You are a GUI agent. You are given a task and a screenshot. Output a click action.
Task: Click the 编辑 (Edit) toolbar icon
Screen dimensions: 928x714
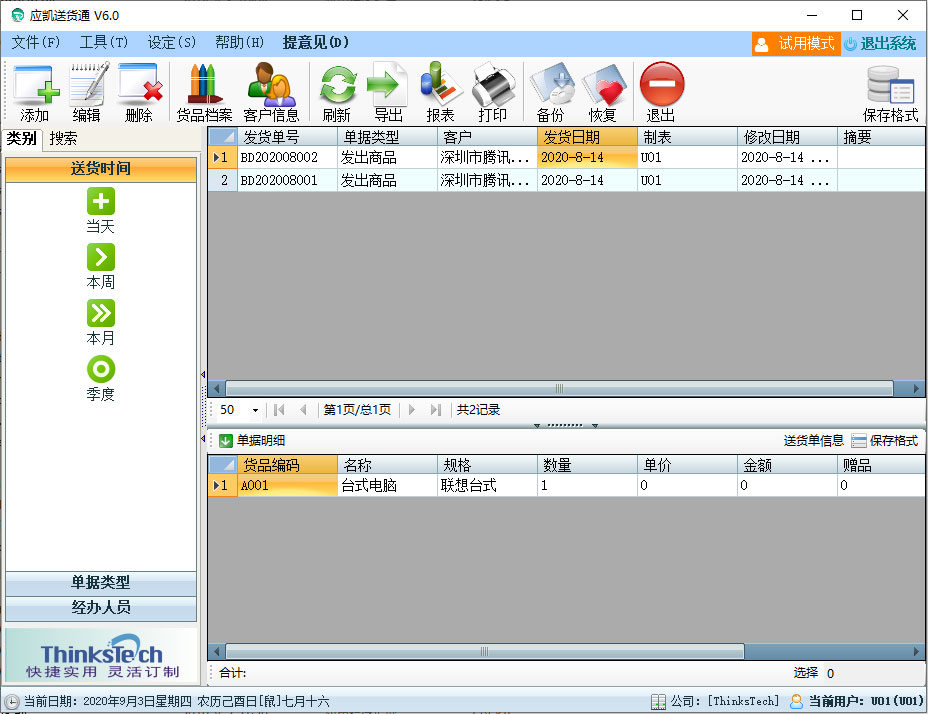tap(87, 91)
